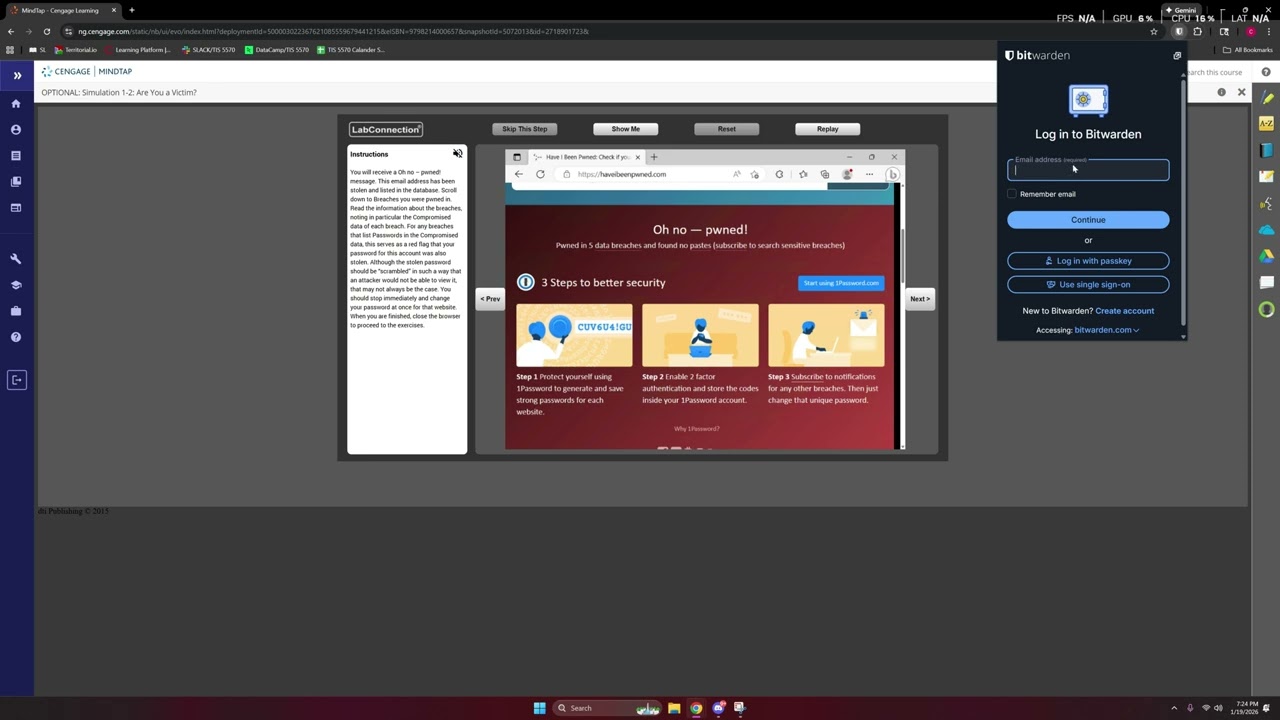Open the wrench tools icon in left sidebar

tap(16, 259)
